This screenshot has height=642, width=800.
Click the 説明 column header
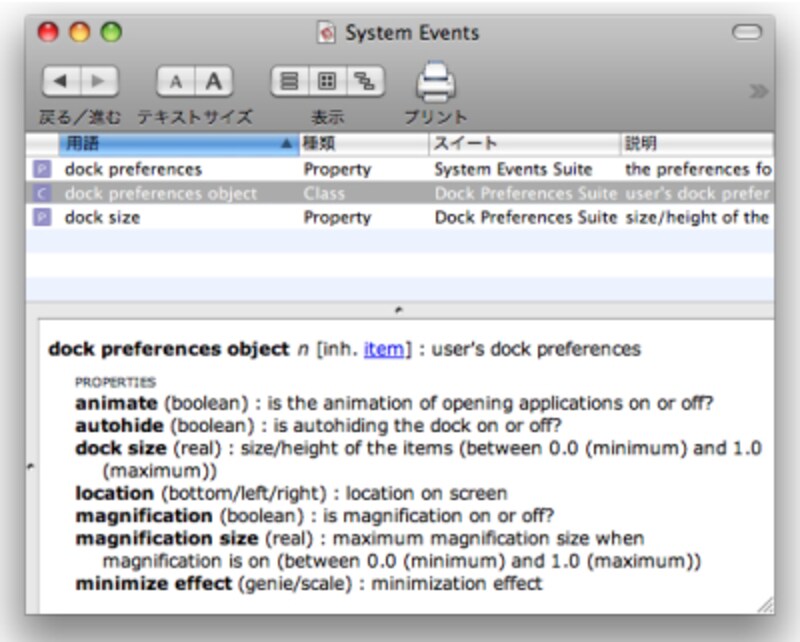[x=696, y=144]
